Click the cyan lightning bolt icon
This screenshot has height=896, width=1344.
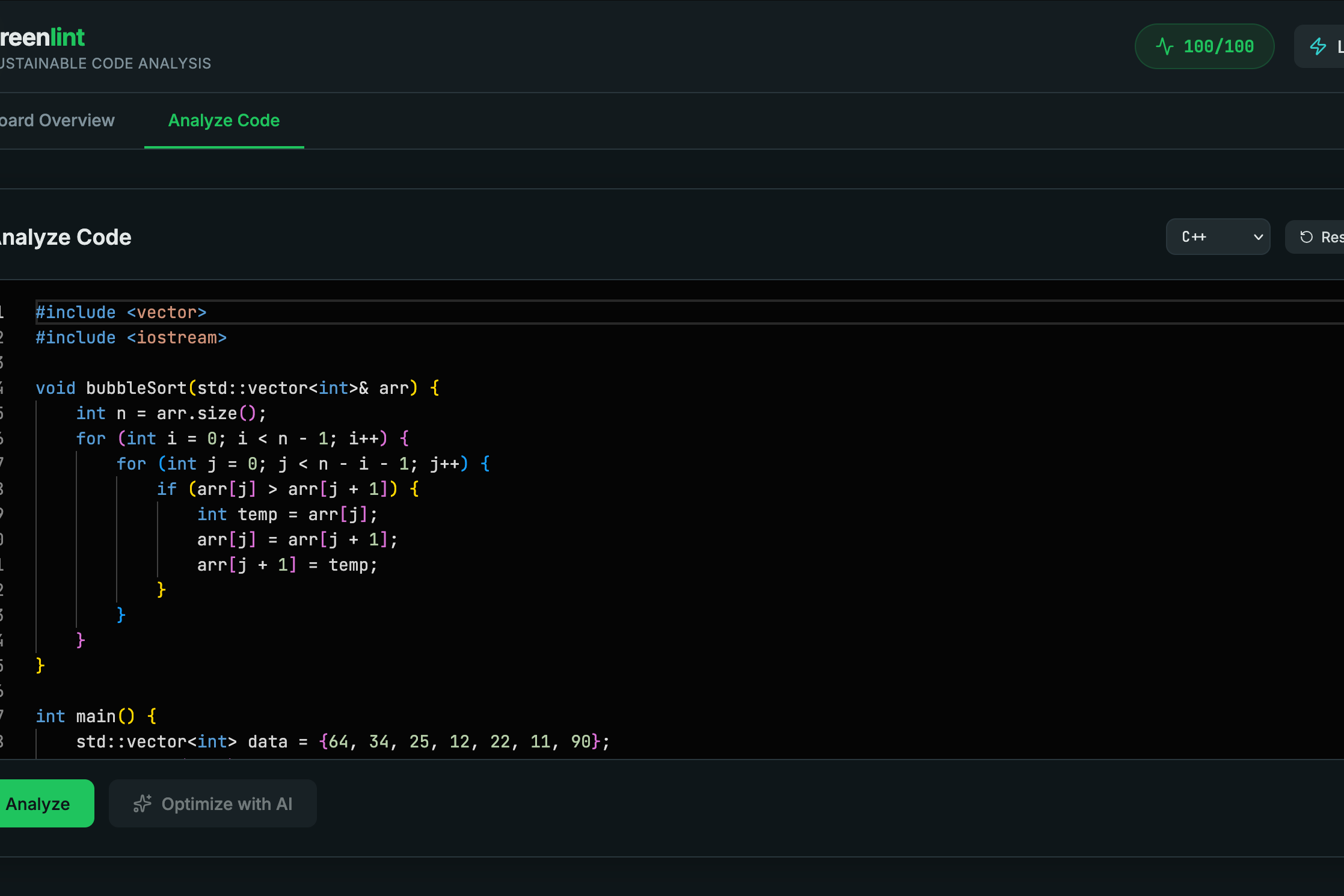click(1318, 46)
